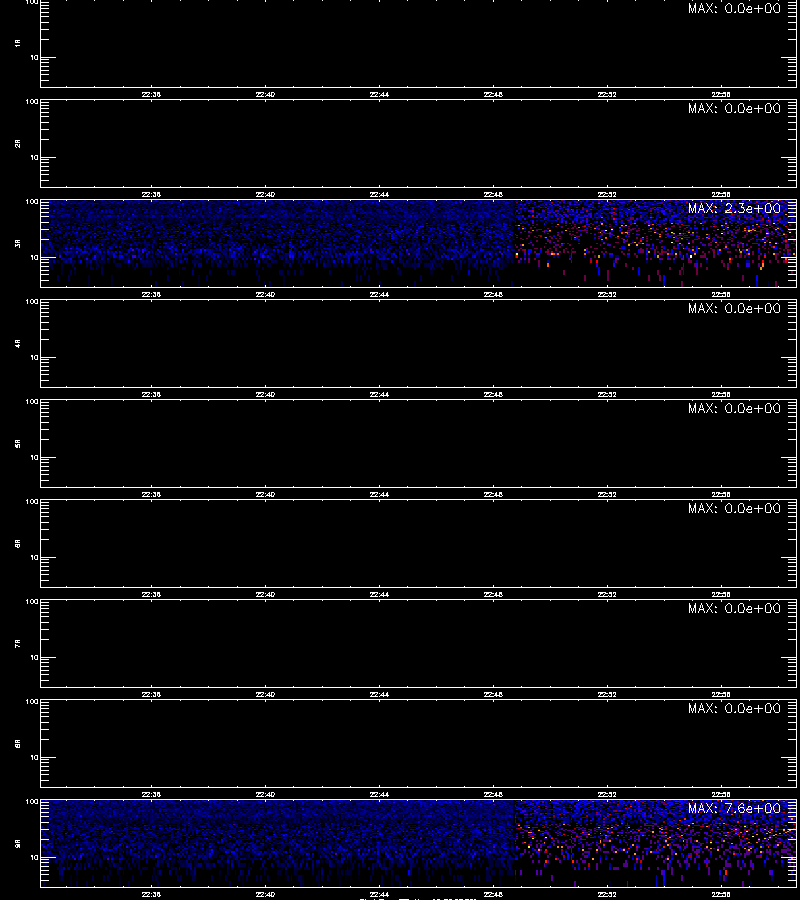Click the 22:40 tick label under panel 2R
This screenshot has height=900, width=800.
point(265,195)
